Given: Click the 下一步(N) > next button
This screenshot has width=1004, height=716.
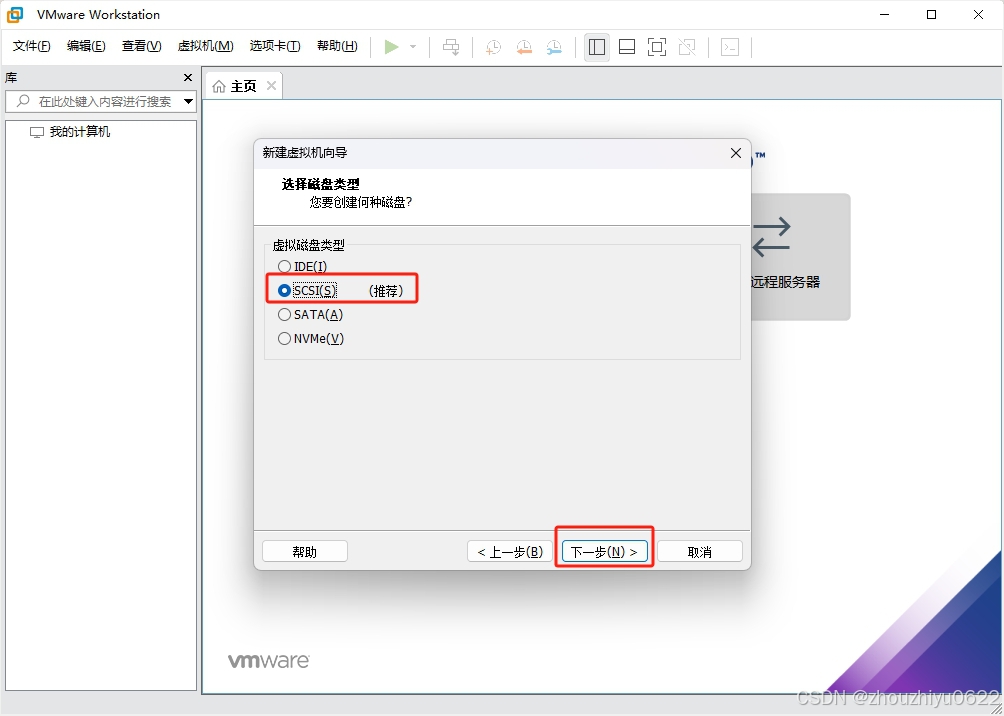Looking at the screenshot, I should pyautogui.click(x=604, y=551).
